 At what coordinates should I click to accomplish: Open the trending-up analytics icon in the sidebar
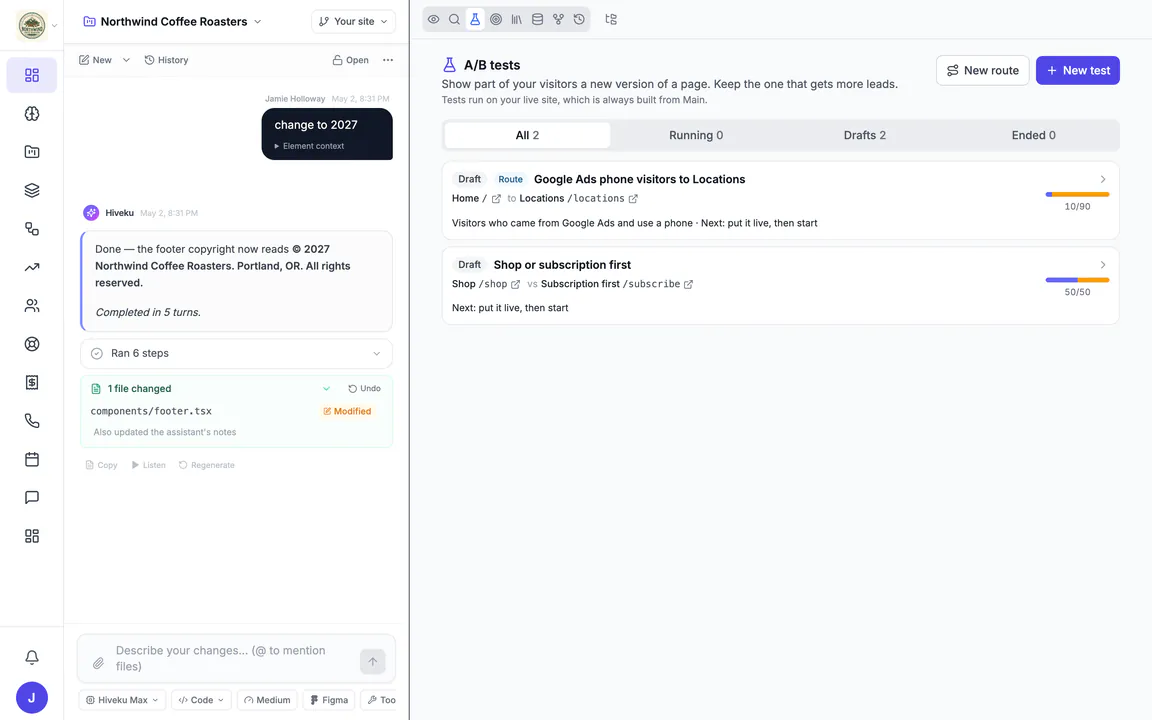[x=32, y=267]
